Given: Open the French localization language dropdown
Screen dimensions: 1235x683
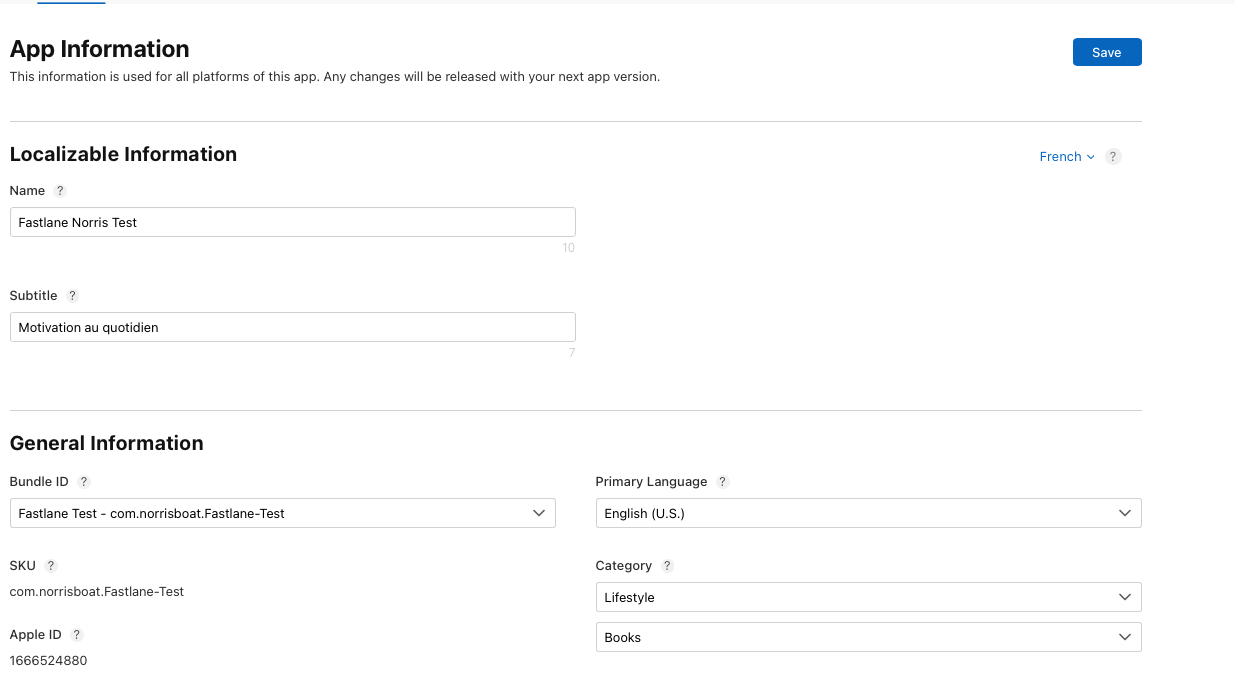Looking at the screenshot, I should [x=1091, y=156].
